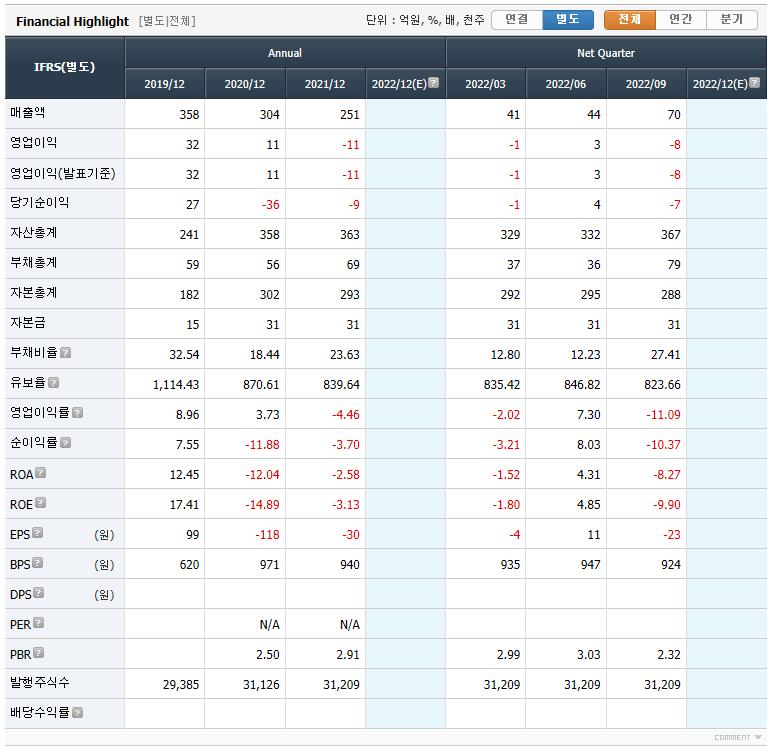Viewport: 774px width, 752px height.
Task: Select the 자본금 row label
Action: click(28, 322)
